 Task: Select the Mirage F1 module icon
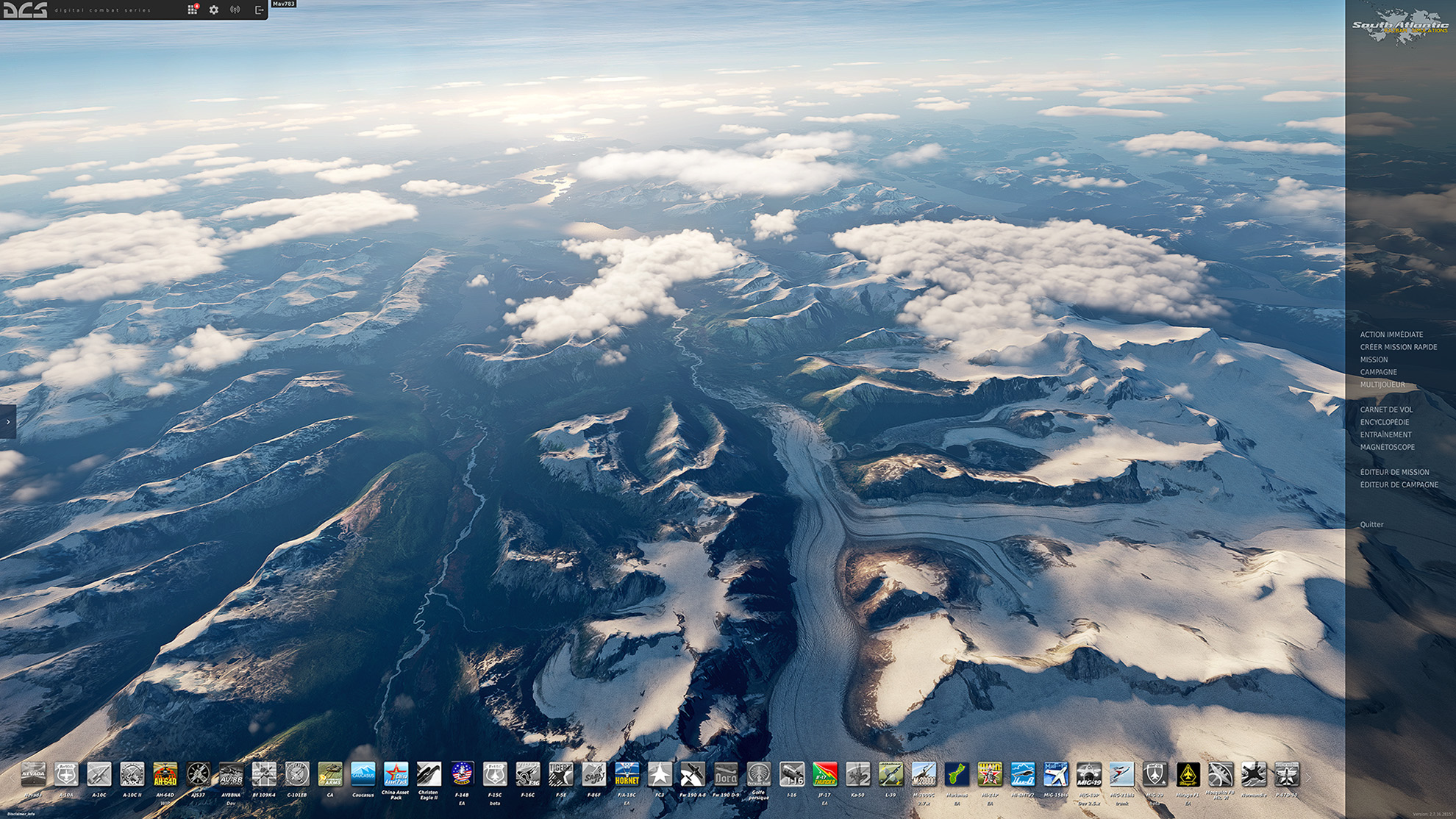[x=1188, y=775]
